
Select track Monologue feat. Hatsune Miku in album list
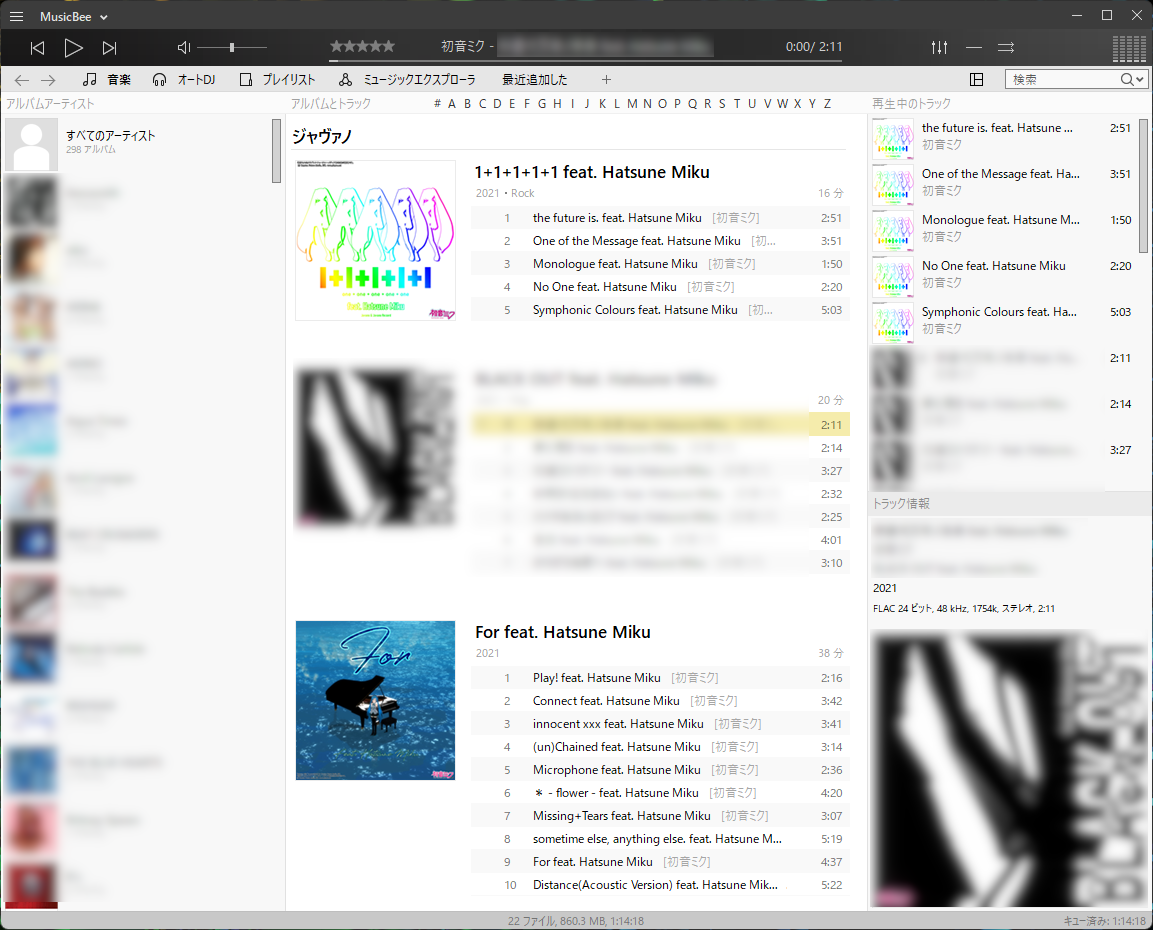pos(660,264)
